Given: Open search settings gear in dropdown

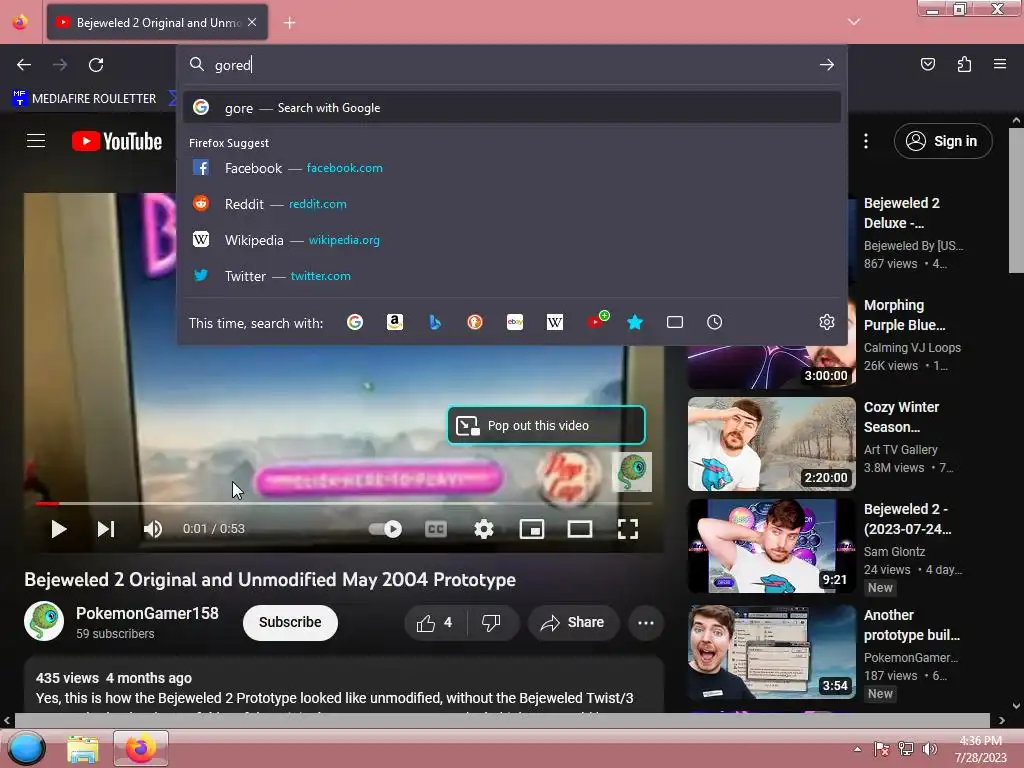Looking at the screenshot, I should (827, 322).
